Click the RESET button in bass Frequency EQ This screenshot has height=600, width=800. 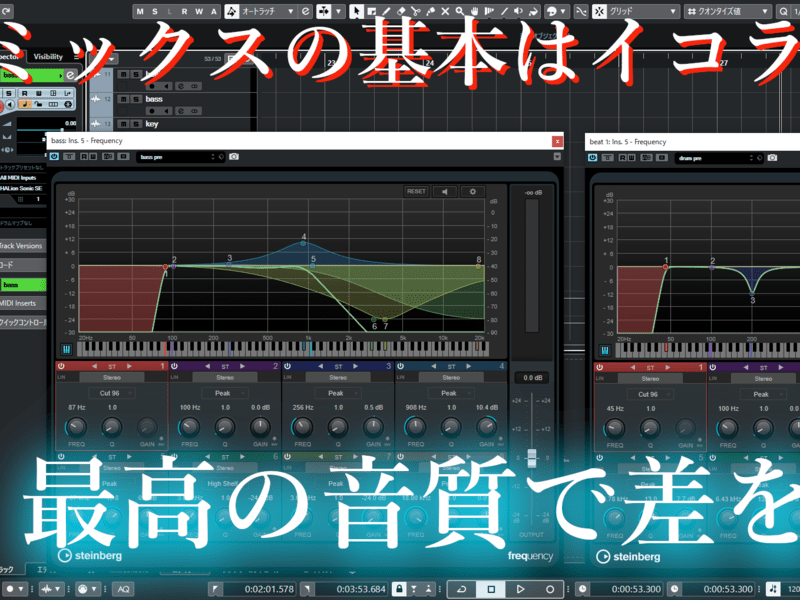416,191
